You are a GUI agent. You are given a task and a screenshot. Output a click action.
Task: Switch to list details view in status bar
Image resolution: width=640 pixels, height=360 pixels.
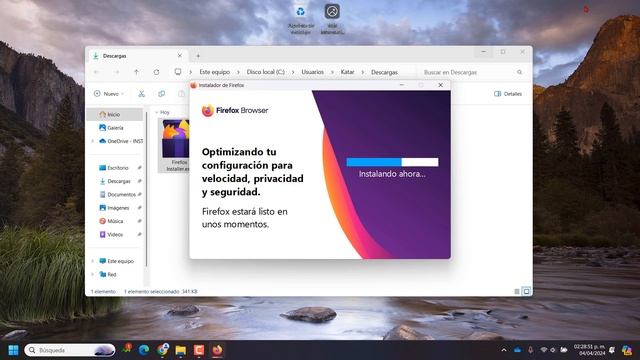click(517, 291)
